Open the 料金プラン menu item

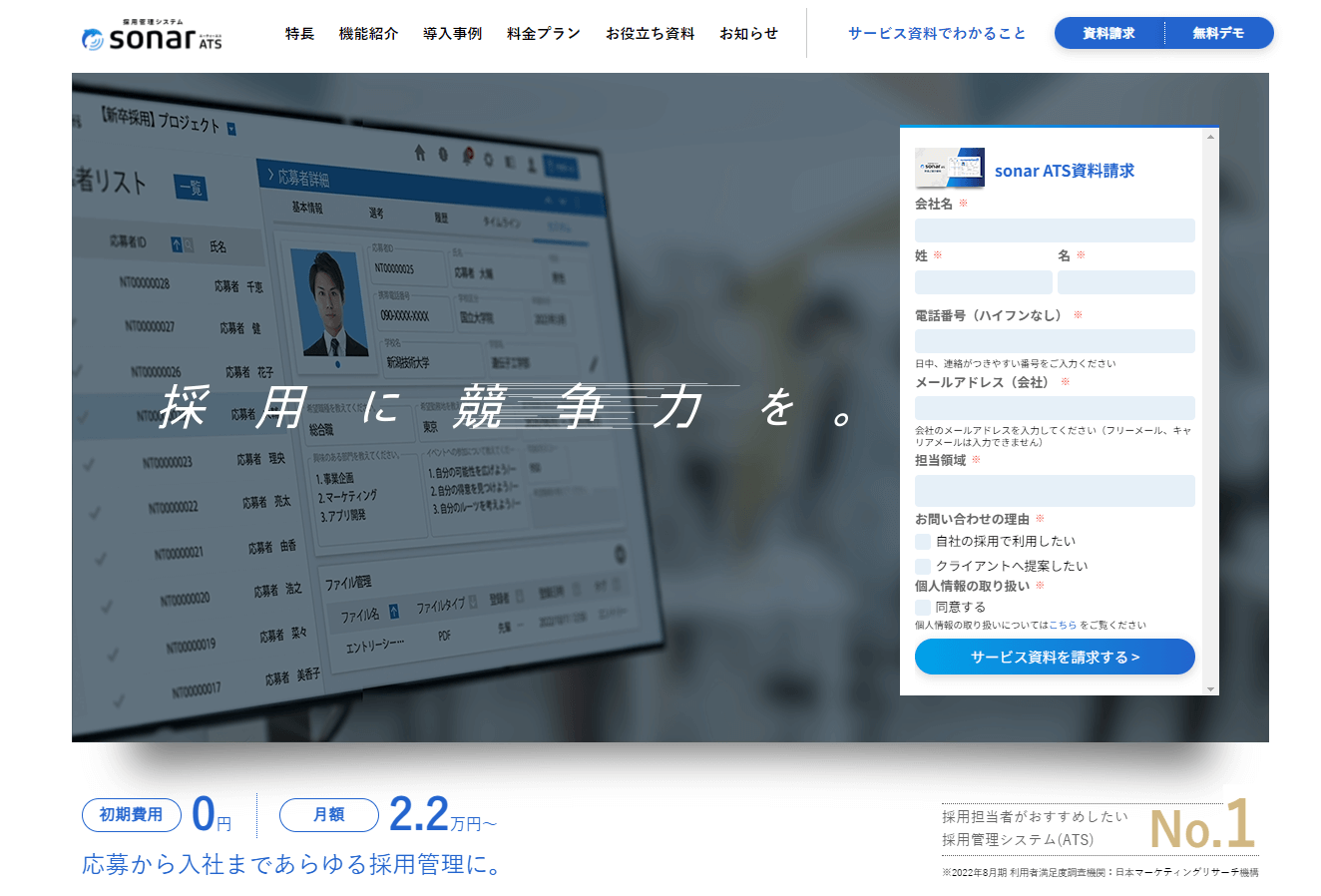pos(543,33)
